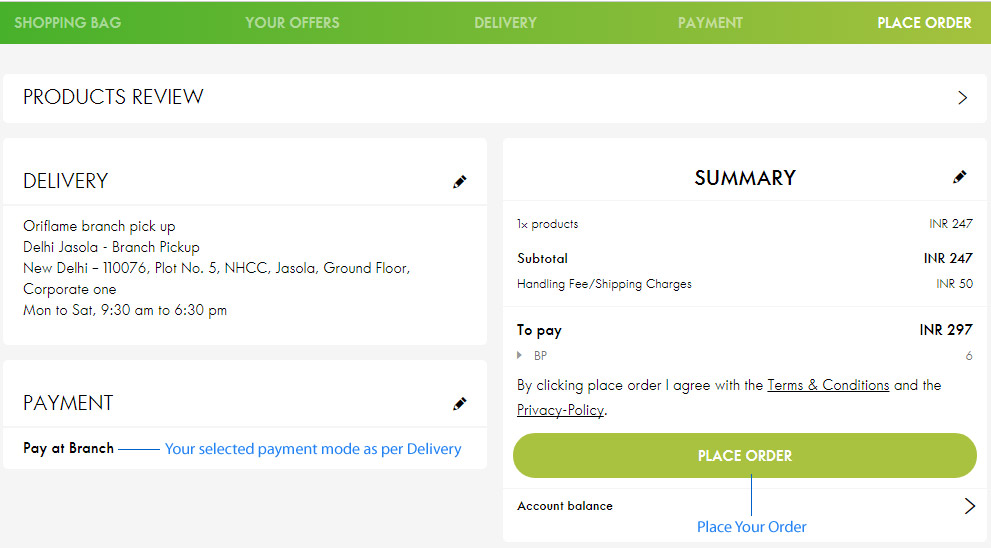This screenshot has width=991, height=548.
Task: Expand the Products Review section arrow
Action: coord(963,97)
